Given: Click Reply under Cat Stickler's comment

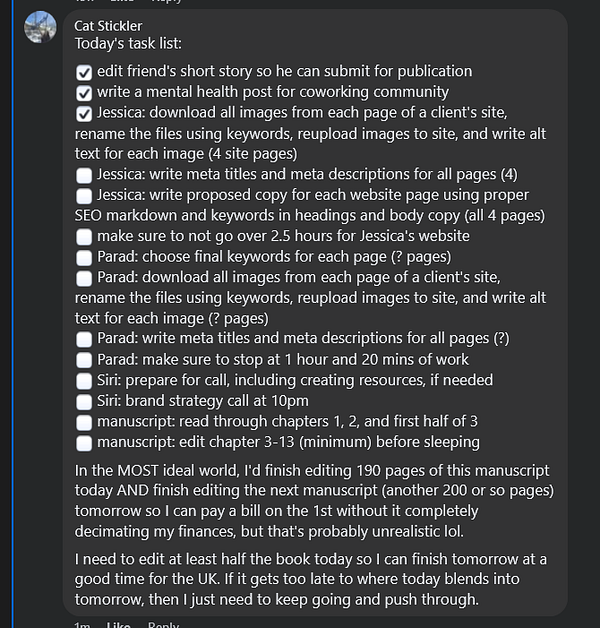Looking at the screenshot, I should click(163, 625).
